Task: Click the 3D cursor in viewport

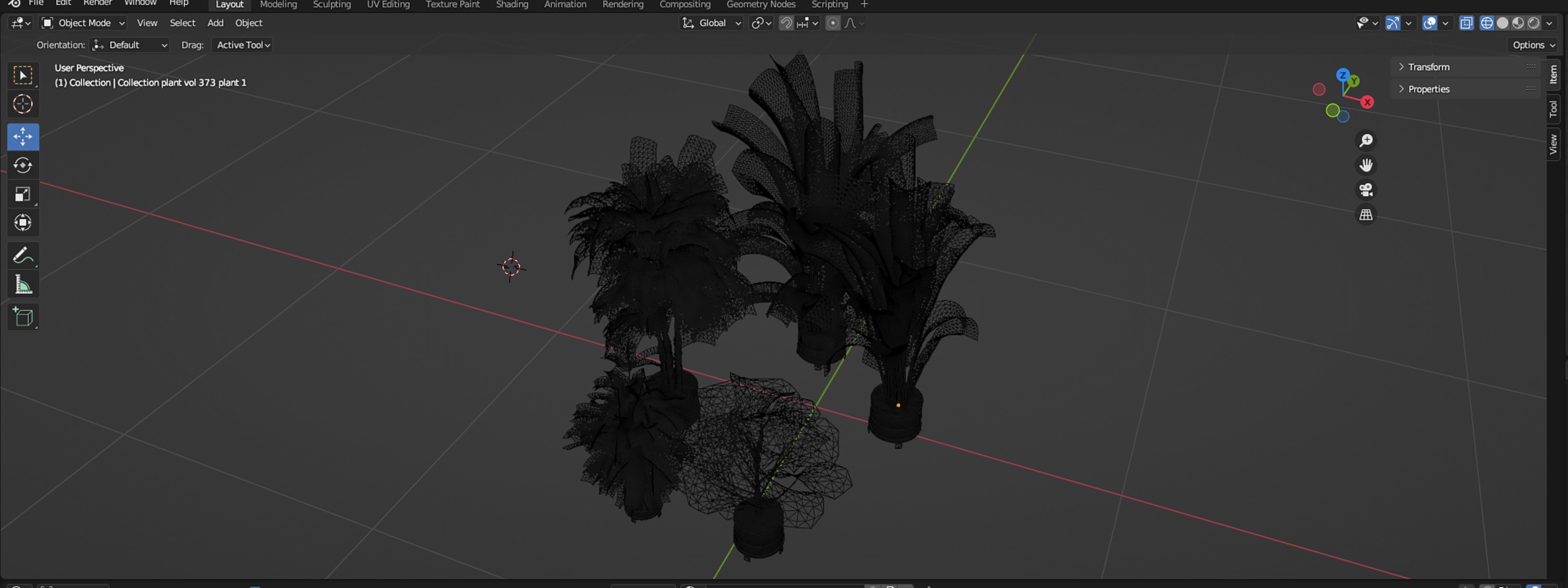Action: click(511, 267)
